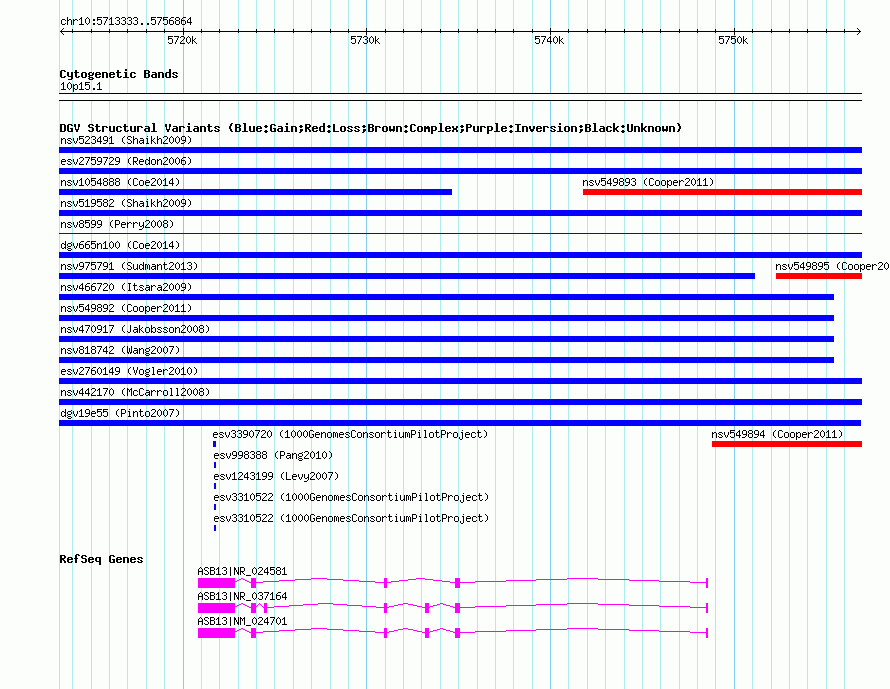The height and width of the screenshot is (689, 890).
Task: Click the left arrowhead of the ruler
Action: point(62,31)
